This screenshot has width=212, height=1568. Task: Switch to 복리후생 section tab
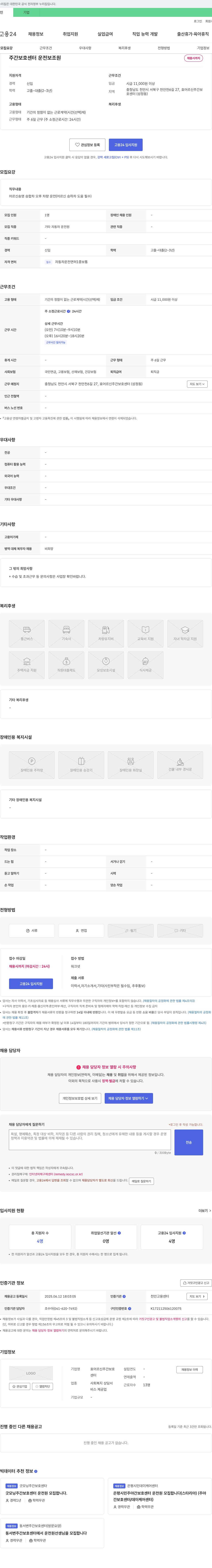coord(125,48)
